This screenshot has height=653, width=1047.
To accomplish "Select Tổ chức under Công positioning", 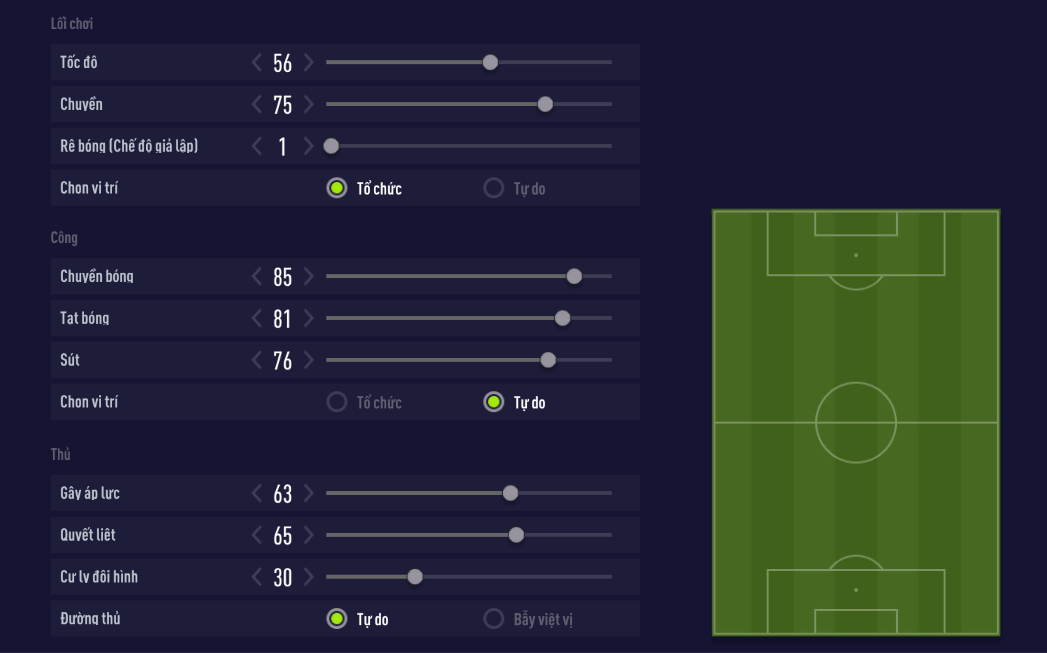I will (x=337, y=402).
